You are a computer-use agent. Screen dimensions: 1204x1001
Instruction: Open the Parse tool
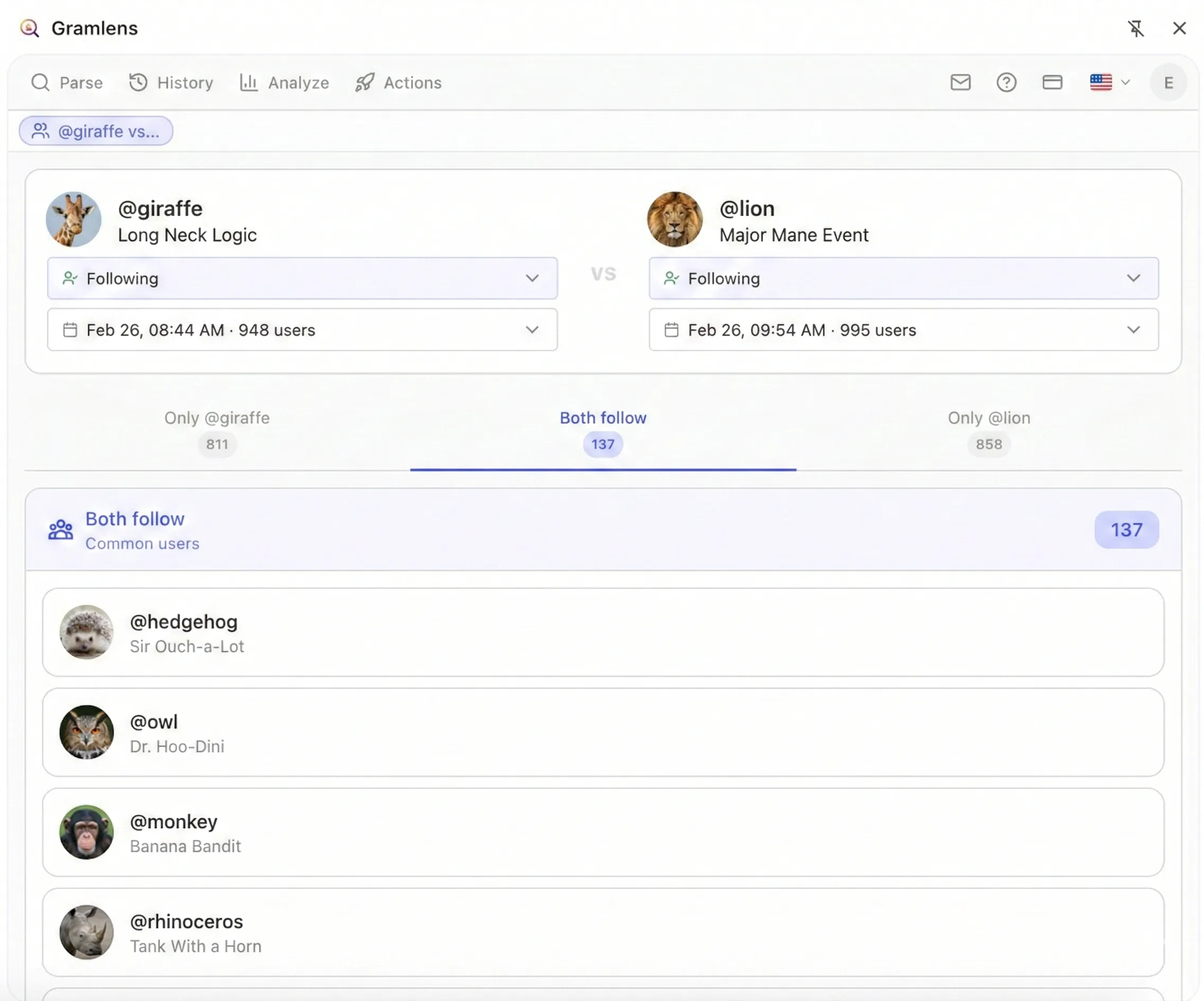(67, 83)
